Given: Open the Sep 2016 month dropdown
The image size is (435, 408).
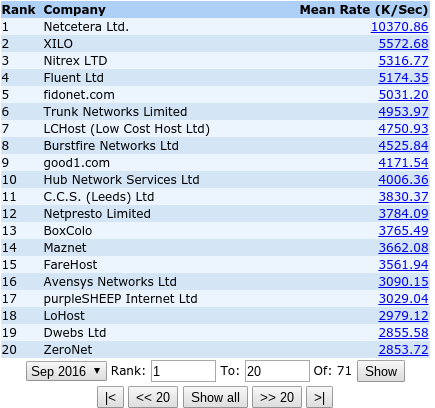Looking at the screenshot, I should click(x=66, y=371).
